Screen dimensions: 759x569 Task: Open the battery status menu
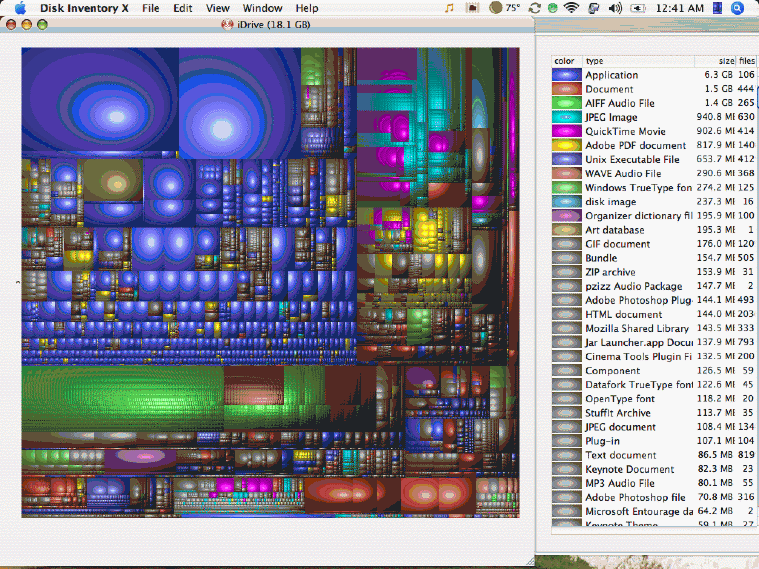coord(638,8)
